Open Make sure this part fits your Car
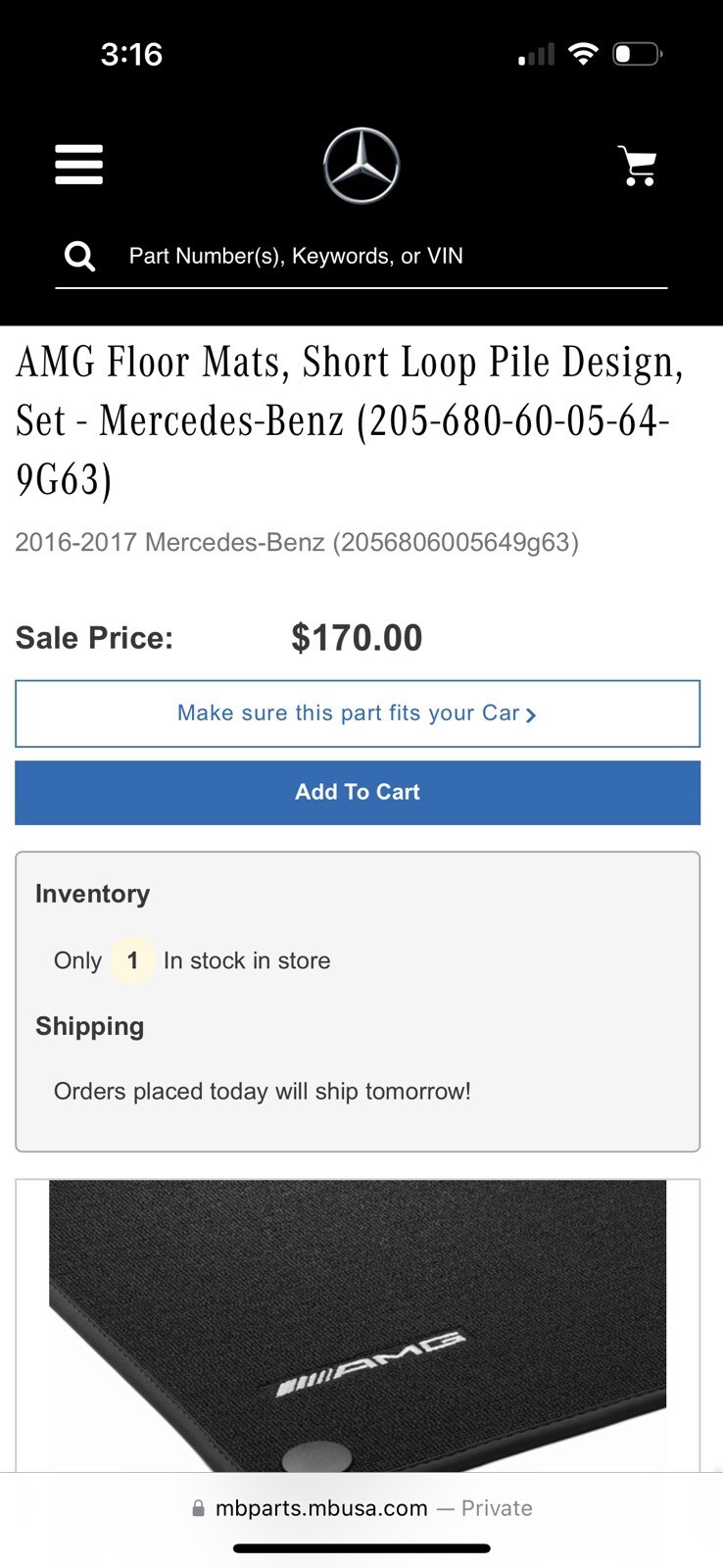 pos(349,713)
